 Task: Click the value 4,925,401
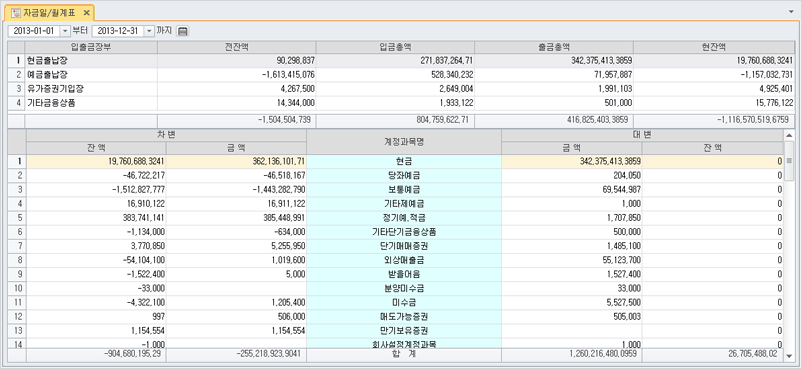pos(776,89)
